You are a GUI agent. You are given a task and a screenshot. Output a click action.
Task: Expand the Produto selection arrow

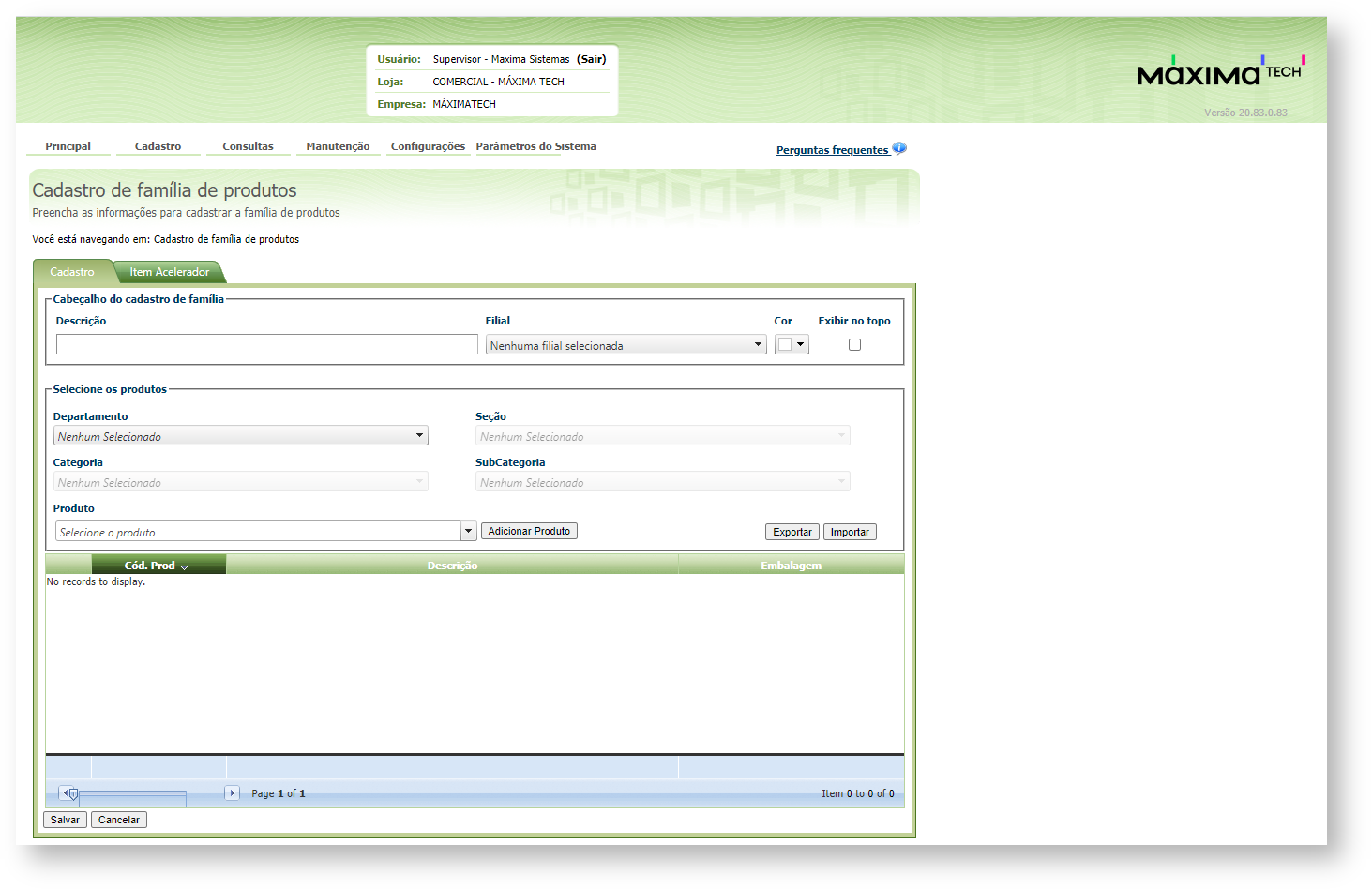pos(469,532)
